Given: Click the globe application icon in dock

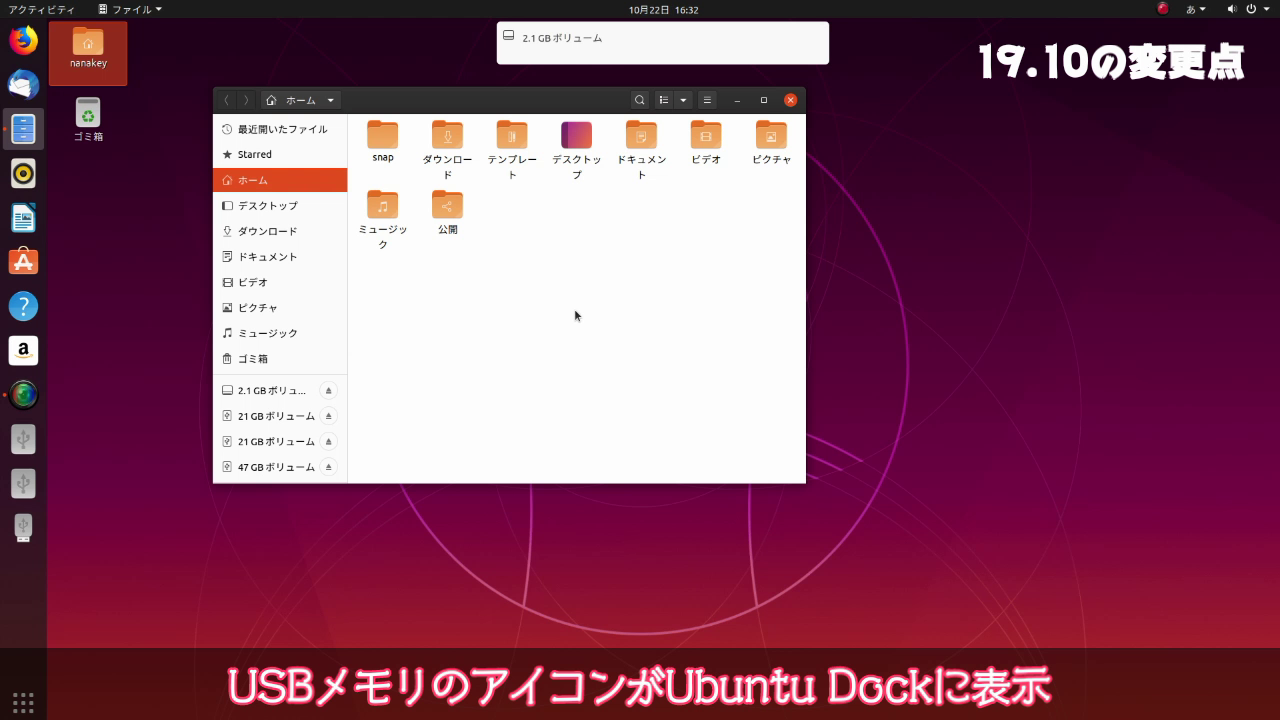Looking at the screenshot, I should 23,394.
